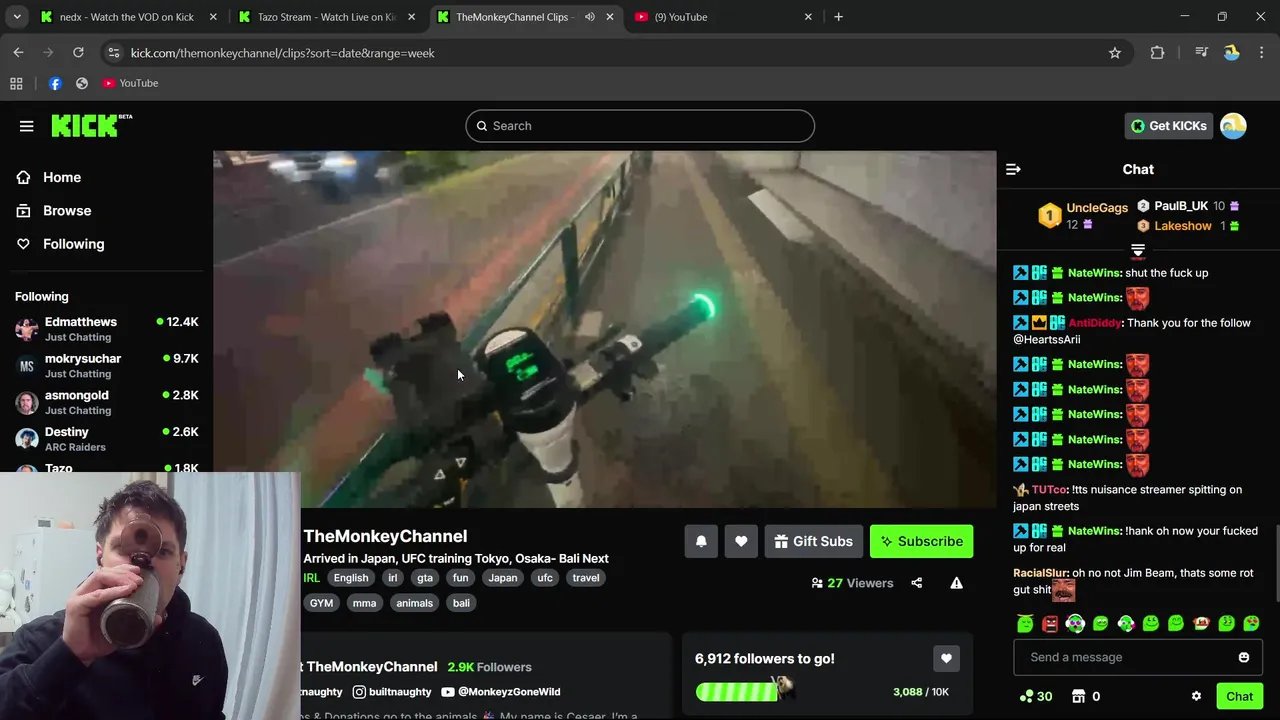This screenshot has height=720, width=1280.
Task: Select the travel tag
Action: (x=586, y=578)
